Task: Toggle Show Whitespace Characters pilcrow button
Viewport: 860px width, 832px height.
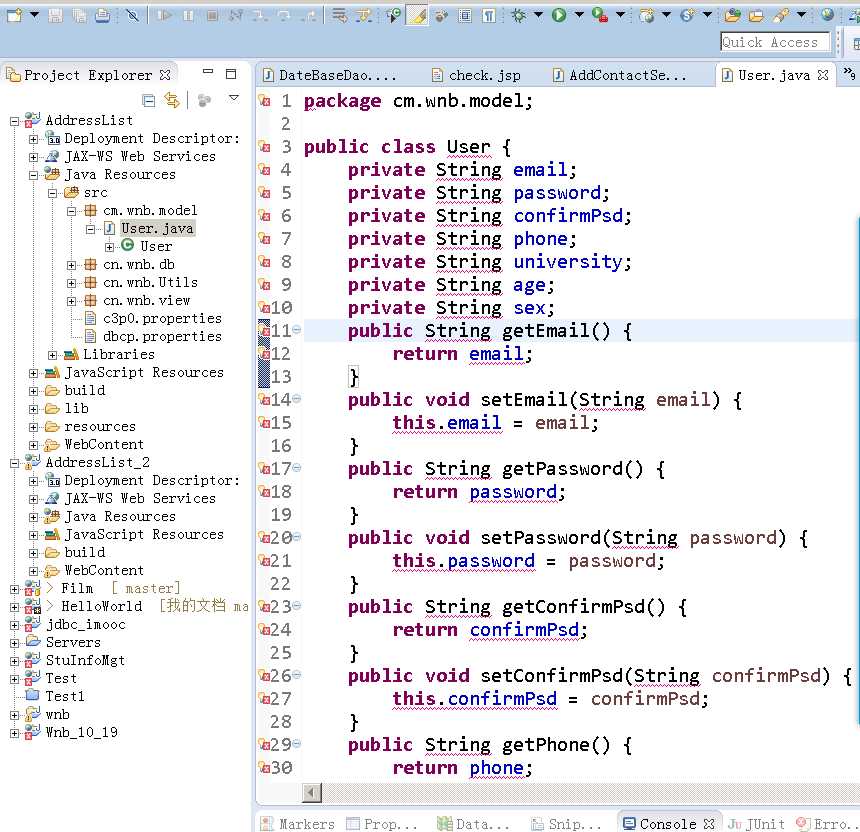Action: point(488,15)
